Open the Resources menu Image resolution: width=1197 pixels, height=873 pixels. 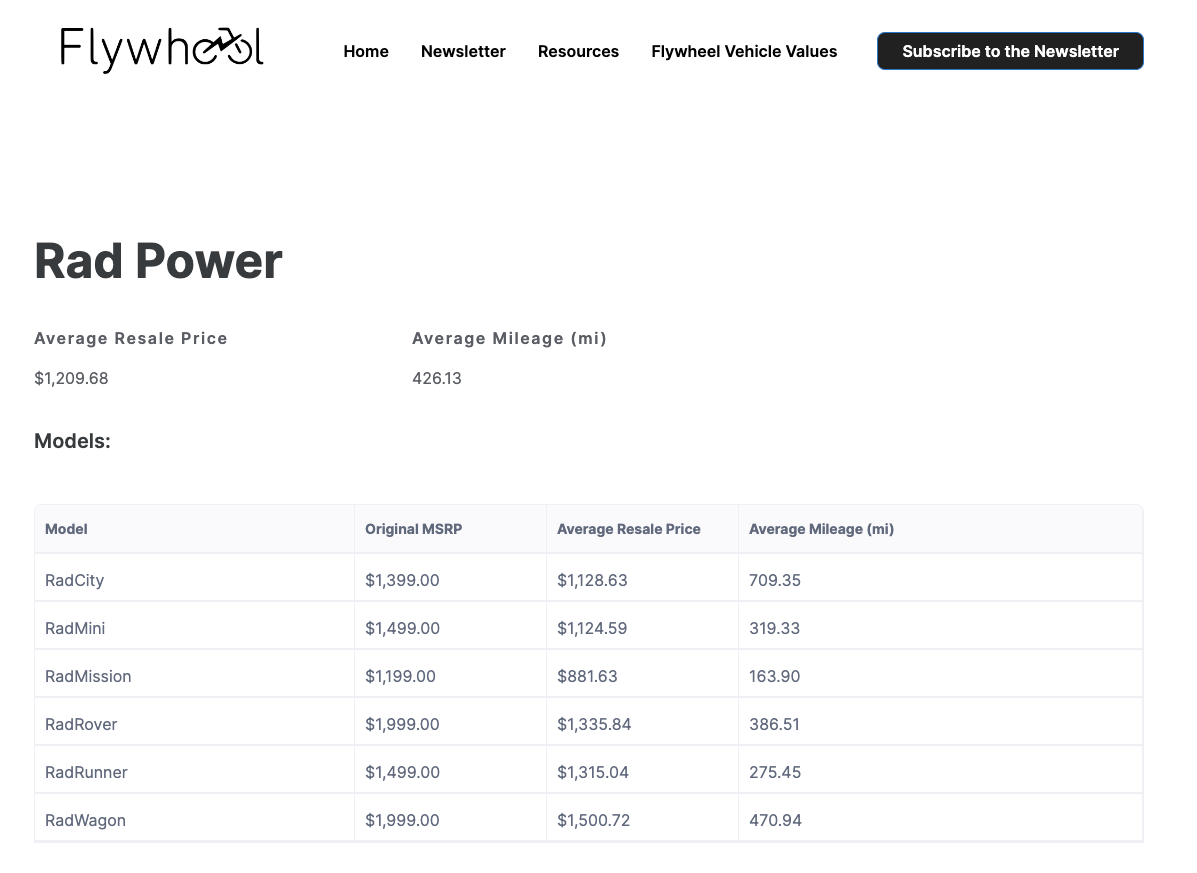click(x=578, y=51)
